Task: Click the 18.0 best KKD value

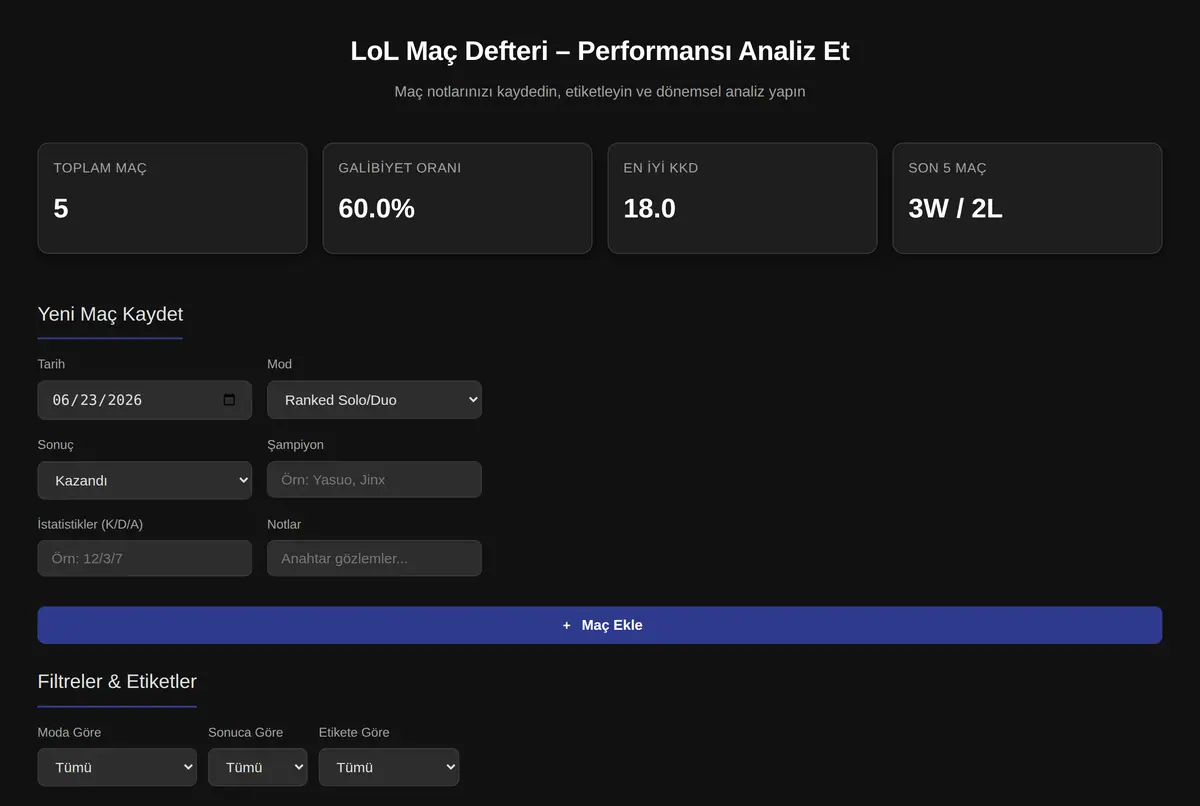Action: (x=649, y=208)
